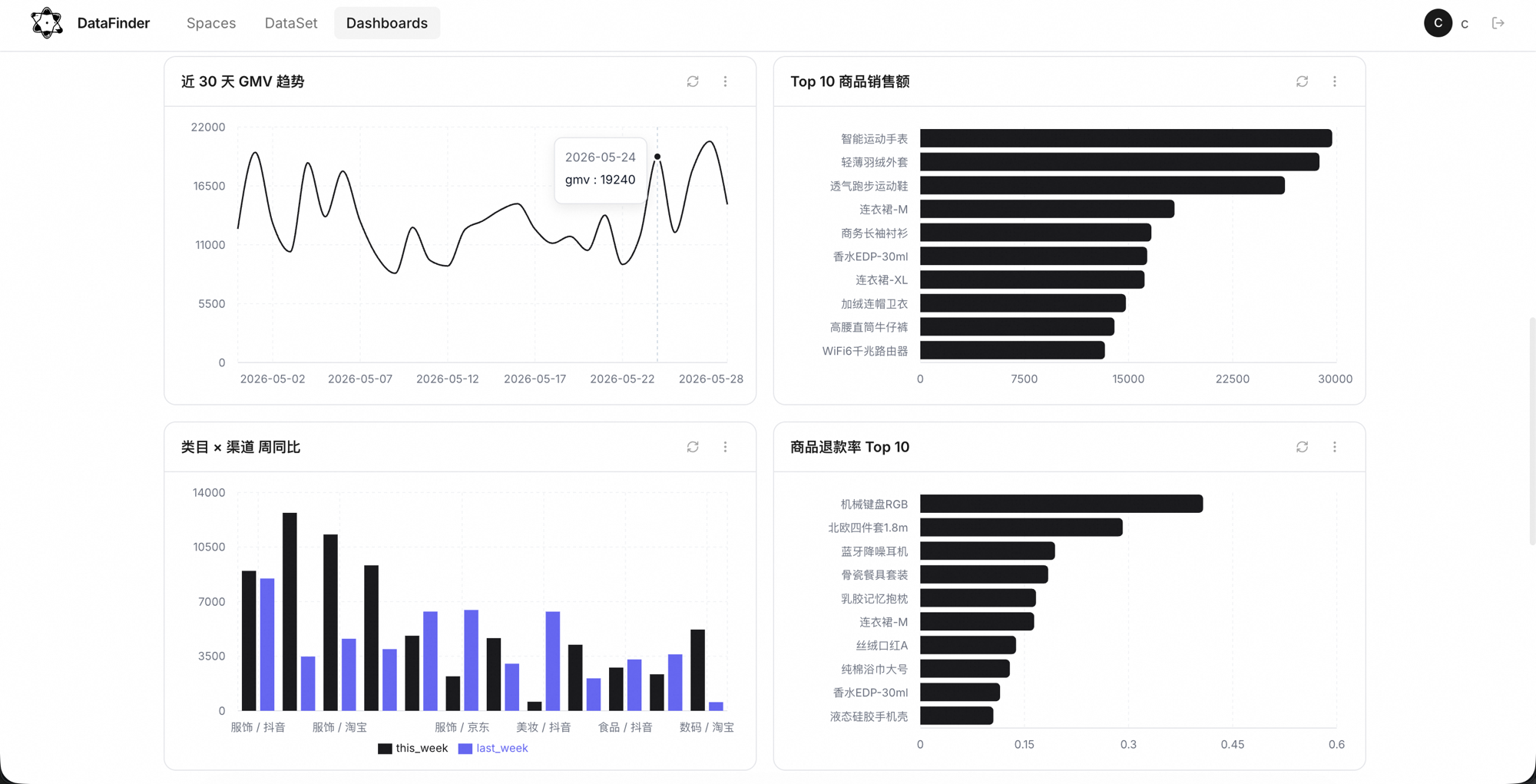Open the DataSet tab
The width and height of the screenshot is (1536, 784).
pos(291,23)
